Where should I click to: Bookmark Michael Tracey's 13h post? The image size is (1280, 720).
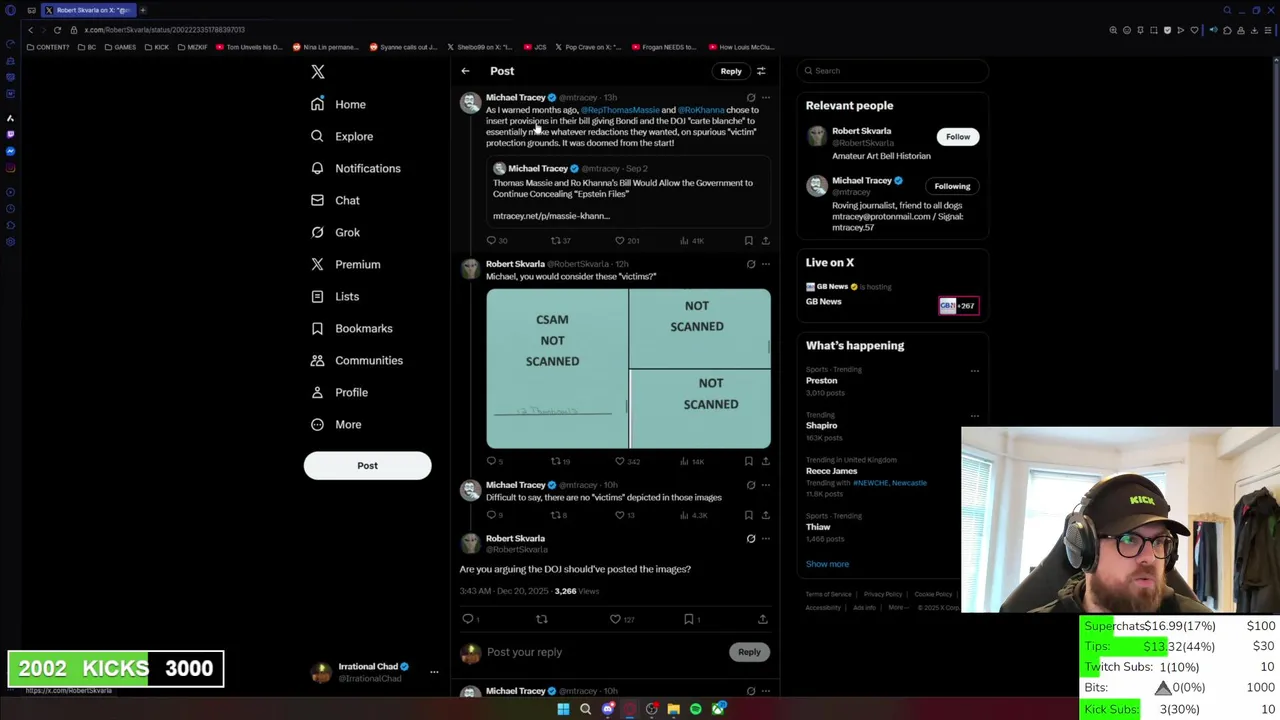tap(748, 240)
